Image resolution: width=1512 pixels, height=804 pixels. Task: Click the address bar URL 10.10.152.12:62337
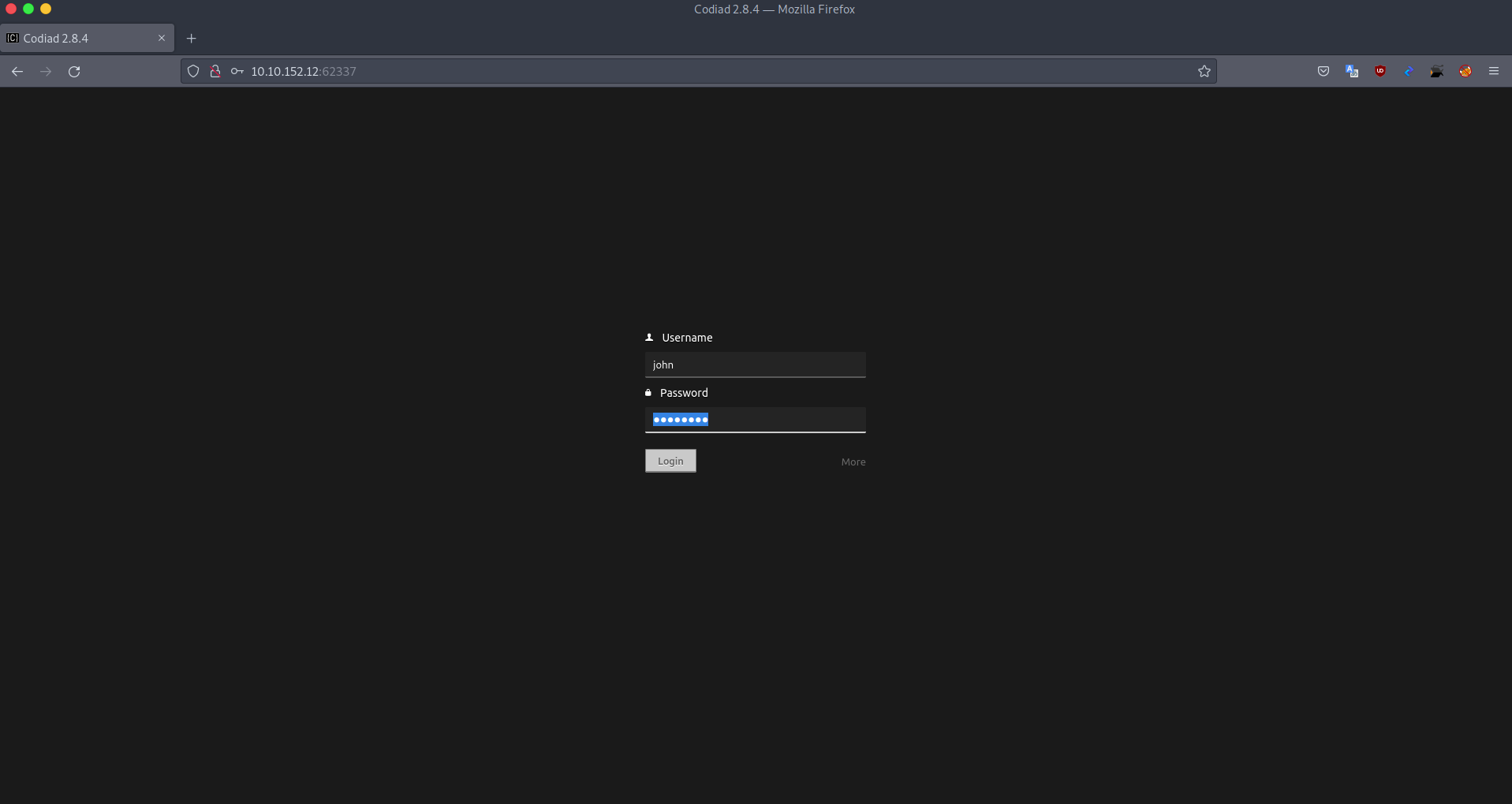pyautogui.click(x=304, y=72)
